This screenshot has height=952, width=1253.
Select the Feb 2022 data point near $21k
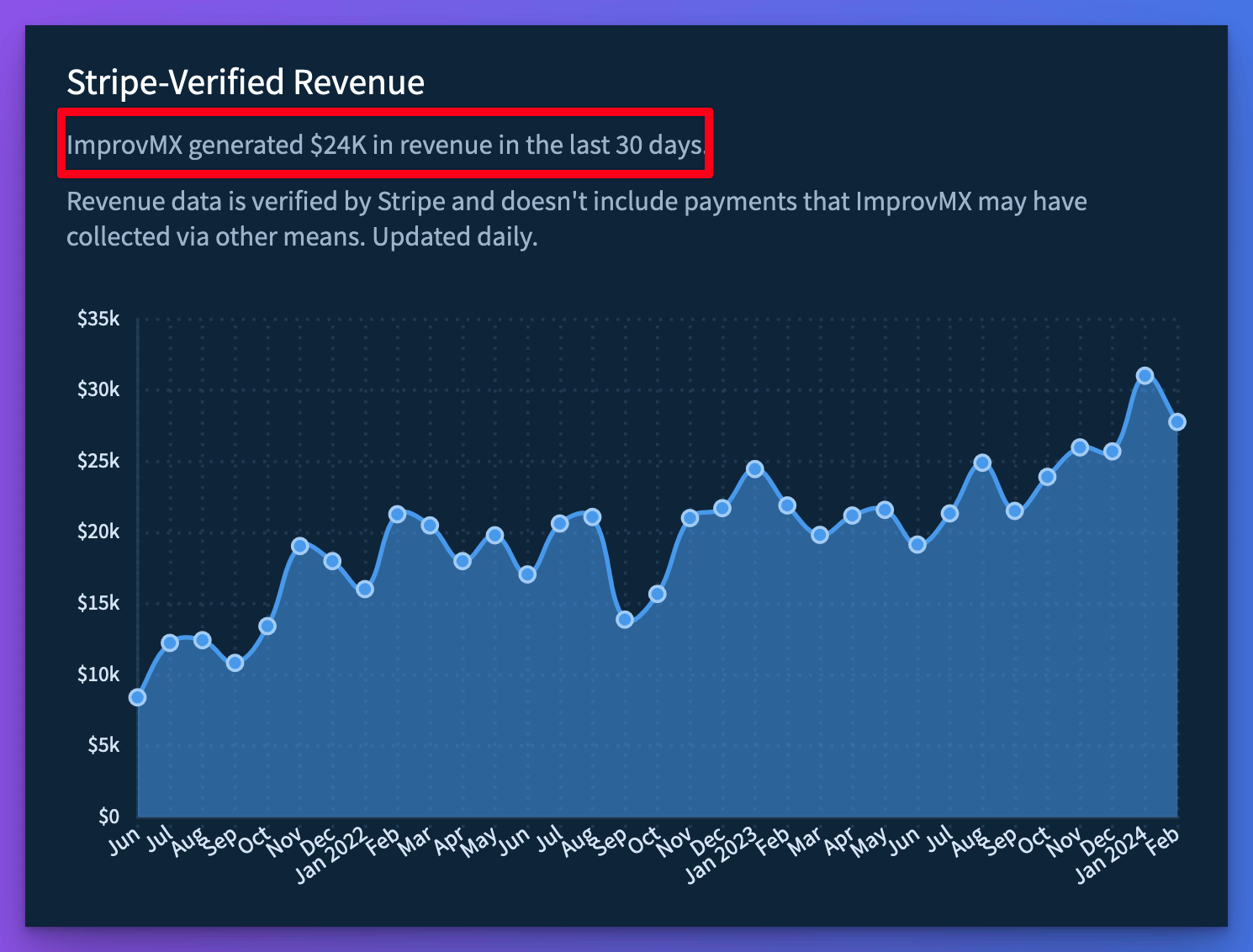point(397,514)
